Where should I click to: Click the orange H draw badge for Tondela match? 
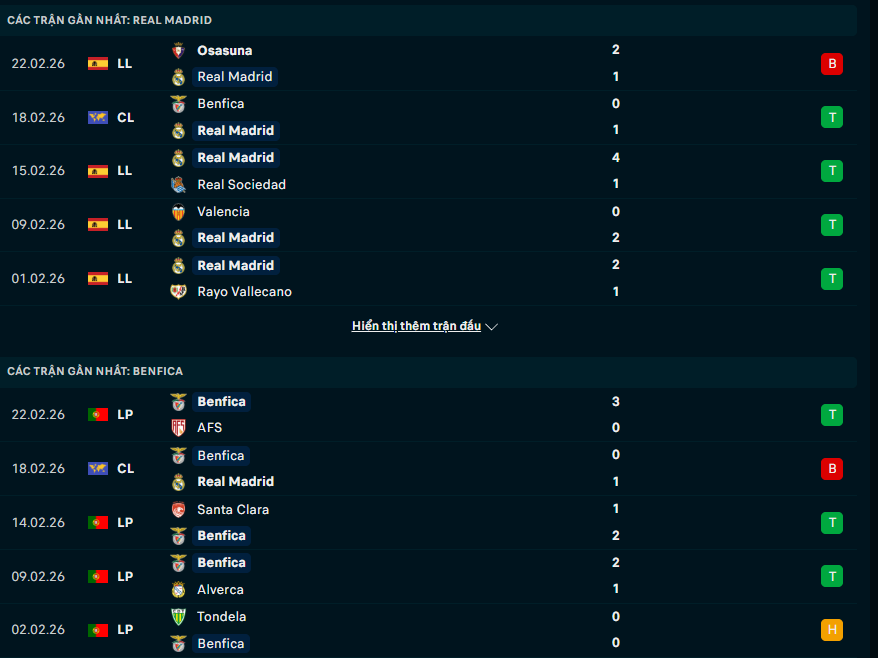pyautogui.click(x=831, y=630)
